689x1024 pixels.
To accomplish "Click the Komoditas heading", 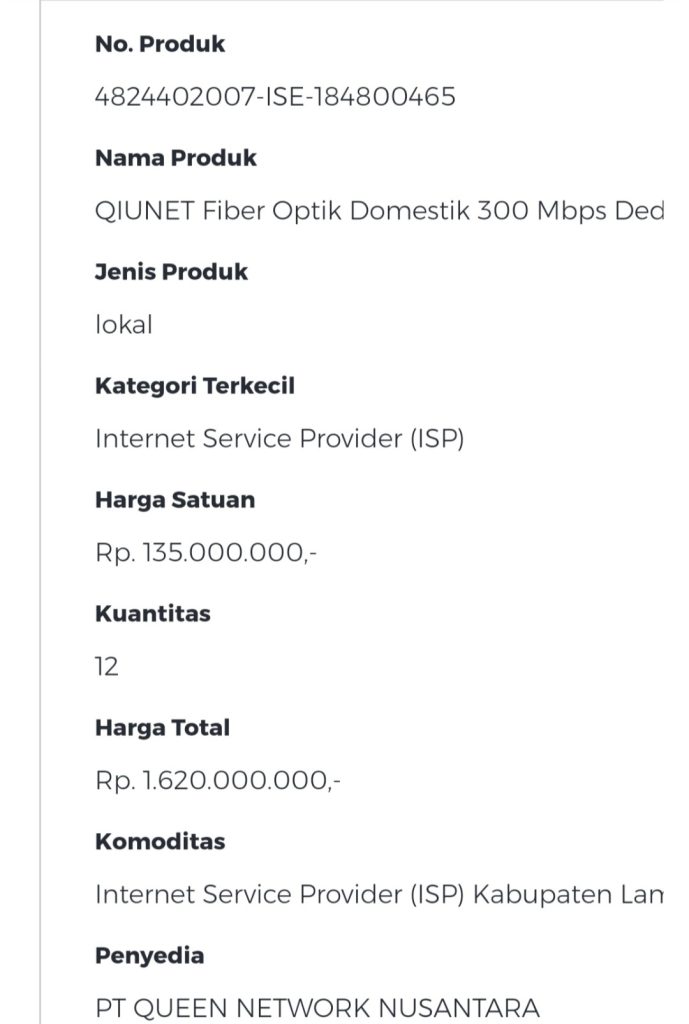I will click(x=160, y=842).
